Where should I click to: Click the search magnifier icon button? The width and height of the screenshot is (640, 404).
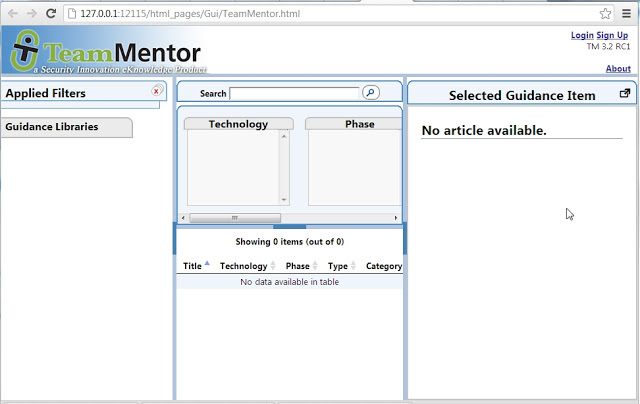point(370,93)
